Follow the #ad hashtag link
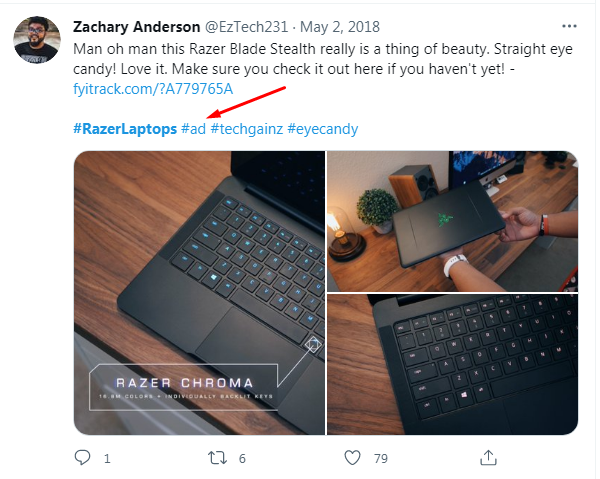This screenshot has width=600, height=479. pyautogui.click(x=193, y=129)
